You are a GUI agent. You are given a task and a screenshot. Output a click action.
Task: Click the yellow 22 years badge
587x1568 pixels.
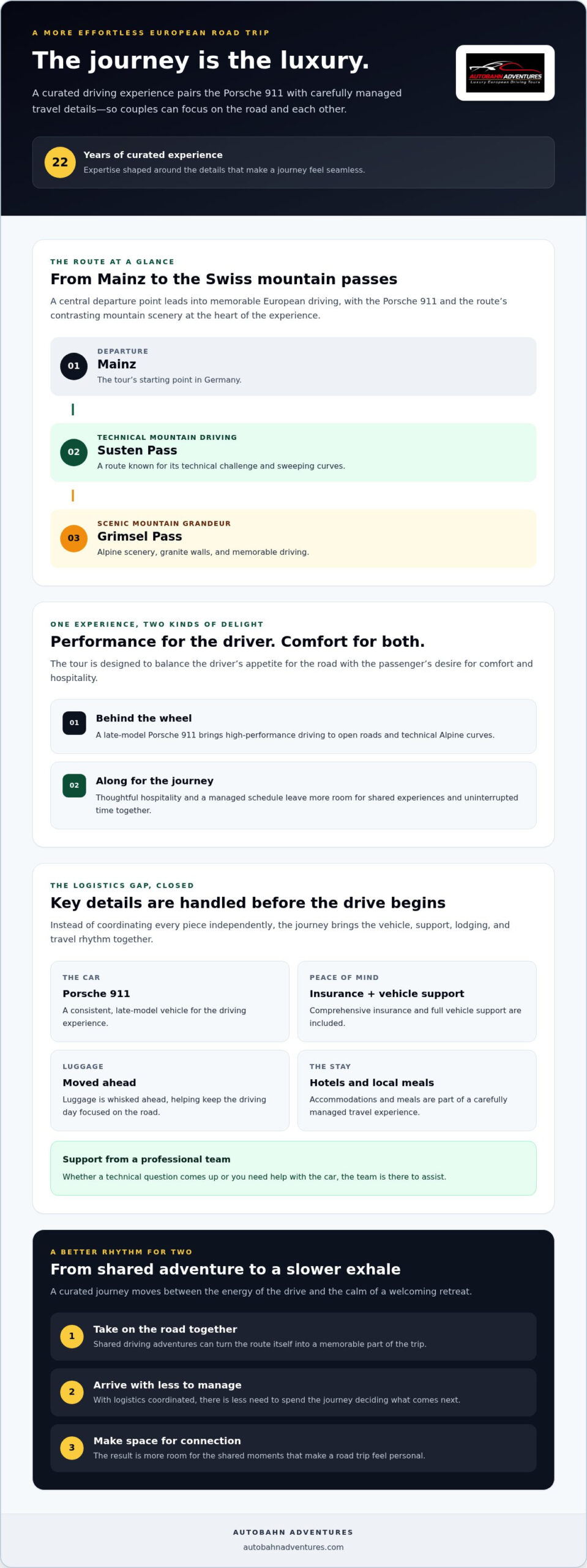(60, 162)
